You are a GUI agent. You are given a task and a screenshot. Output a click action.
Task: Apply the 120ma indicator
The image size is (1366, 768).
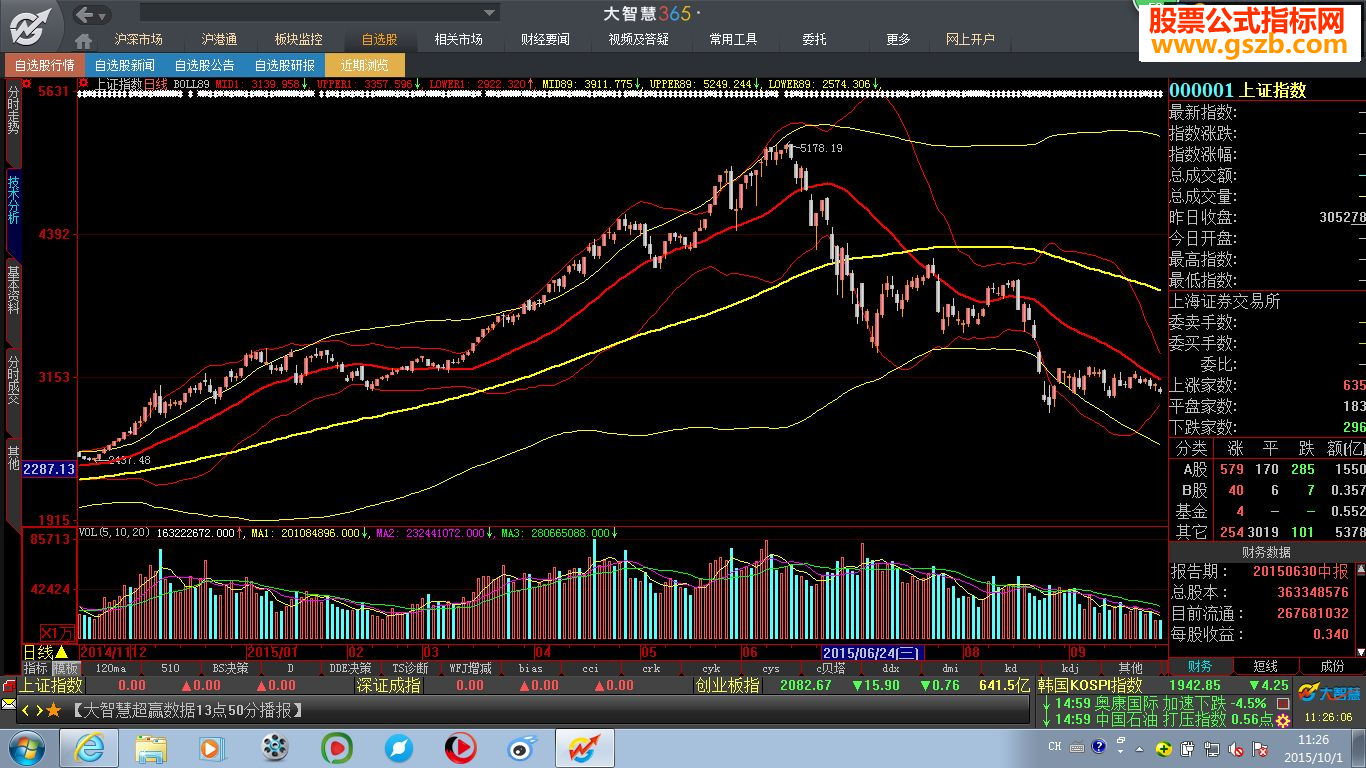click(111, 668)
